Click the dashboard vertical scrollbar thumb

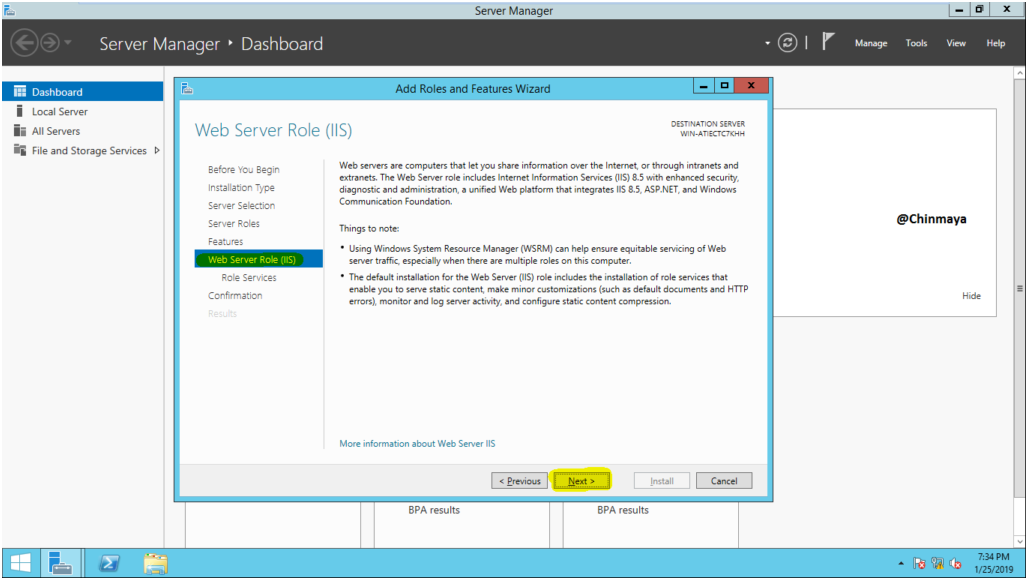[x=1019, y=288]
